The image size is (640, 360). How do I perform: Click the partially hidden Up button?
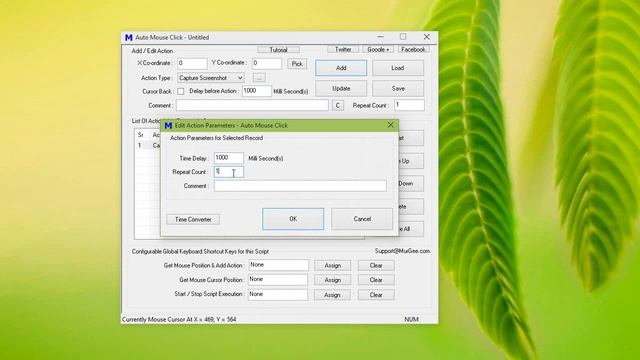(411, 161)
